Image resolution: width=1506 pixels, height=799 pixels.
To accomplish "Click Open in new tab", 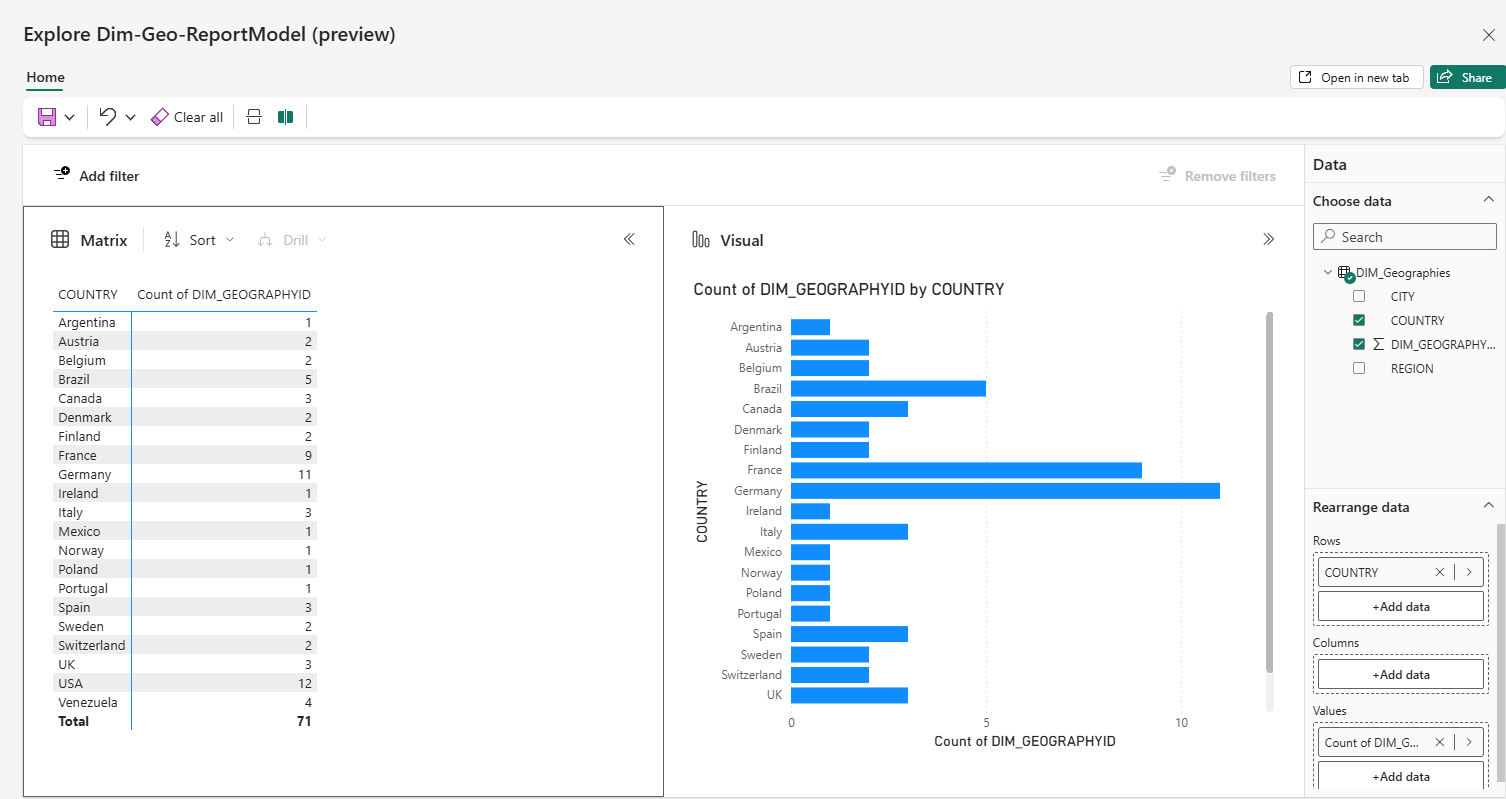I will pyautogui.click(x=1356, y=77).
